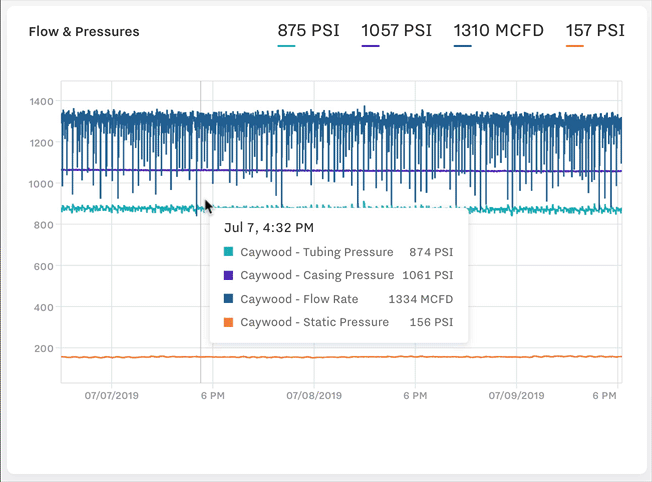Click the teal Tubing Pressure swatch in tooltip
Image resolution: width=652 pixels, height=482 pixels.
228,252
